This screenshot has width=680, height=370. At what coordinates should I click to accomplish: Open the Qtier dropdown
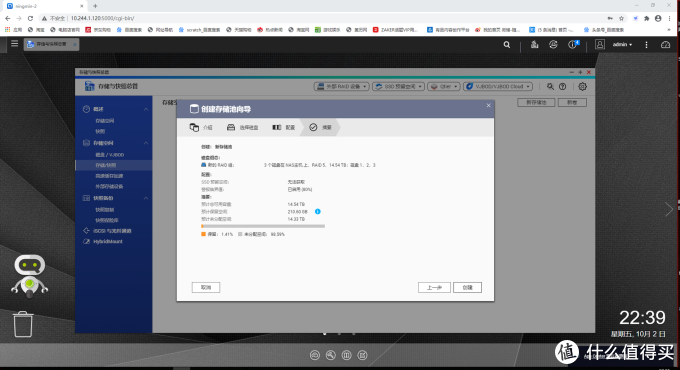tap(444, 87)
